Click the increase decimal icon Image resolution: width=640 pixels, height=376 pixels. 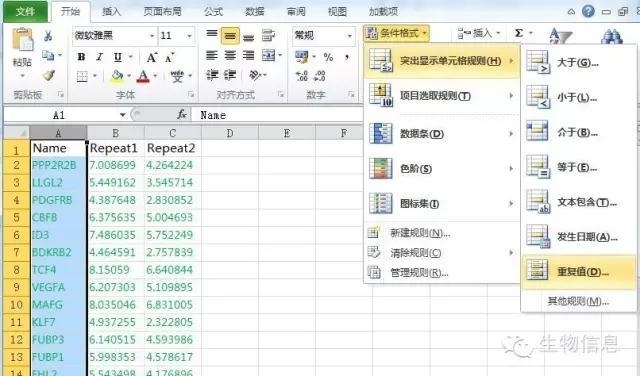click(302, 76)
